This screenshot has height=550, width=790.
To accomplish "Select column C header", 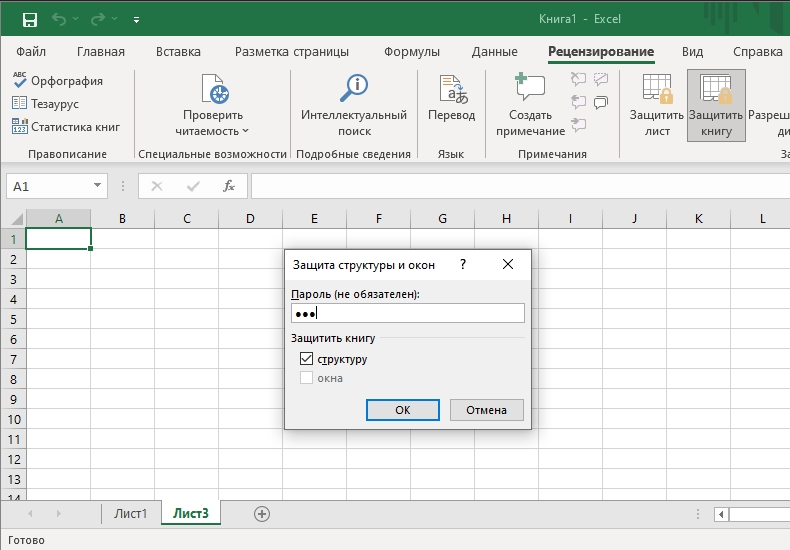I will [x=186, y=219].
